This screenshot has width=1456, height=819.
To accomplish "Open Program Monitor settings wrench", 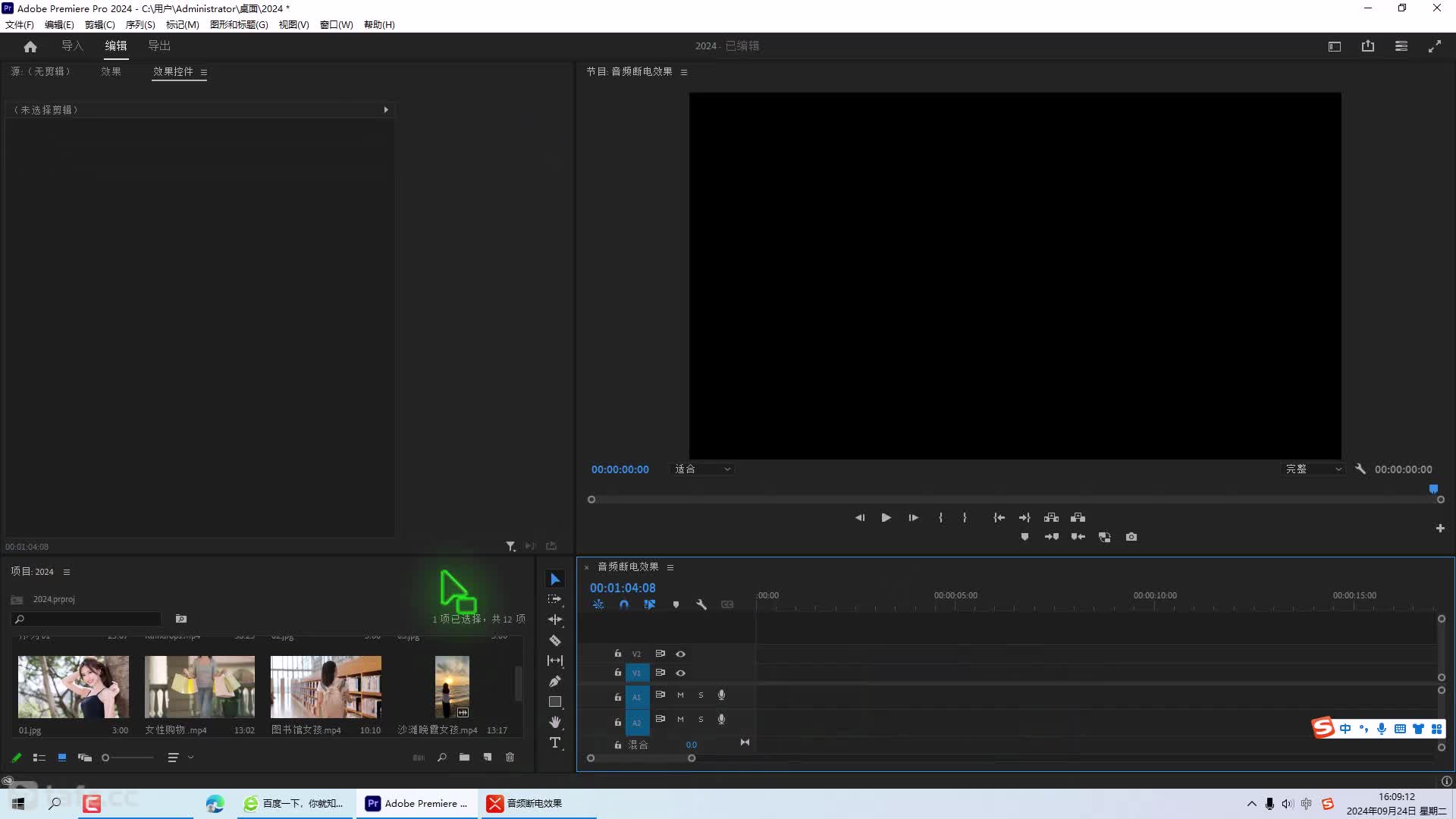I will [1360, 469].
